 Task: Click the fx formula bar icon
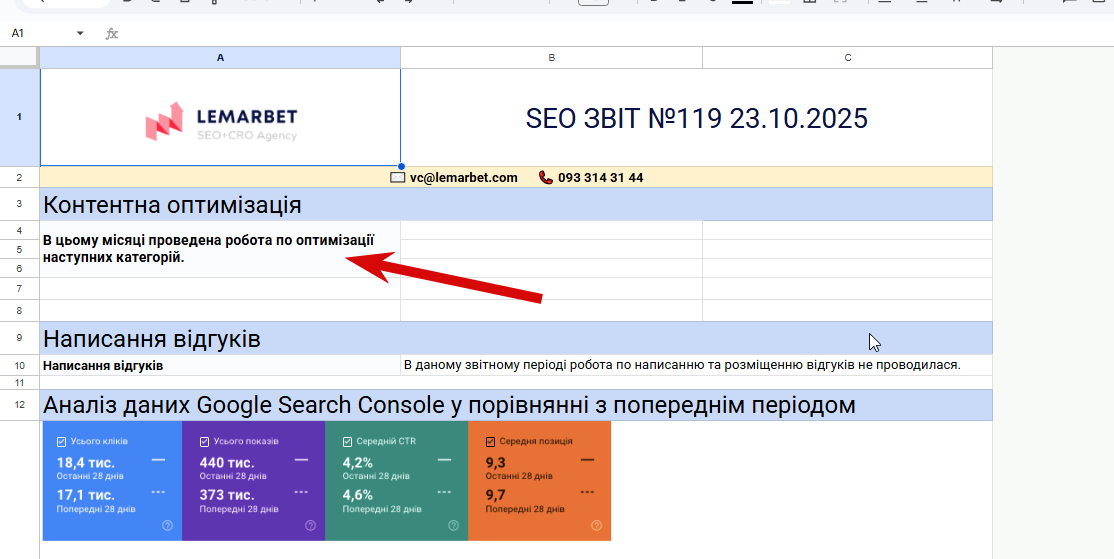[112, 33]
